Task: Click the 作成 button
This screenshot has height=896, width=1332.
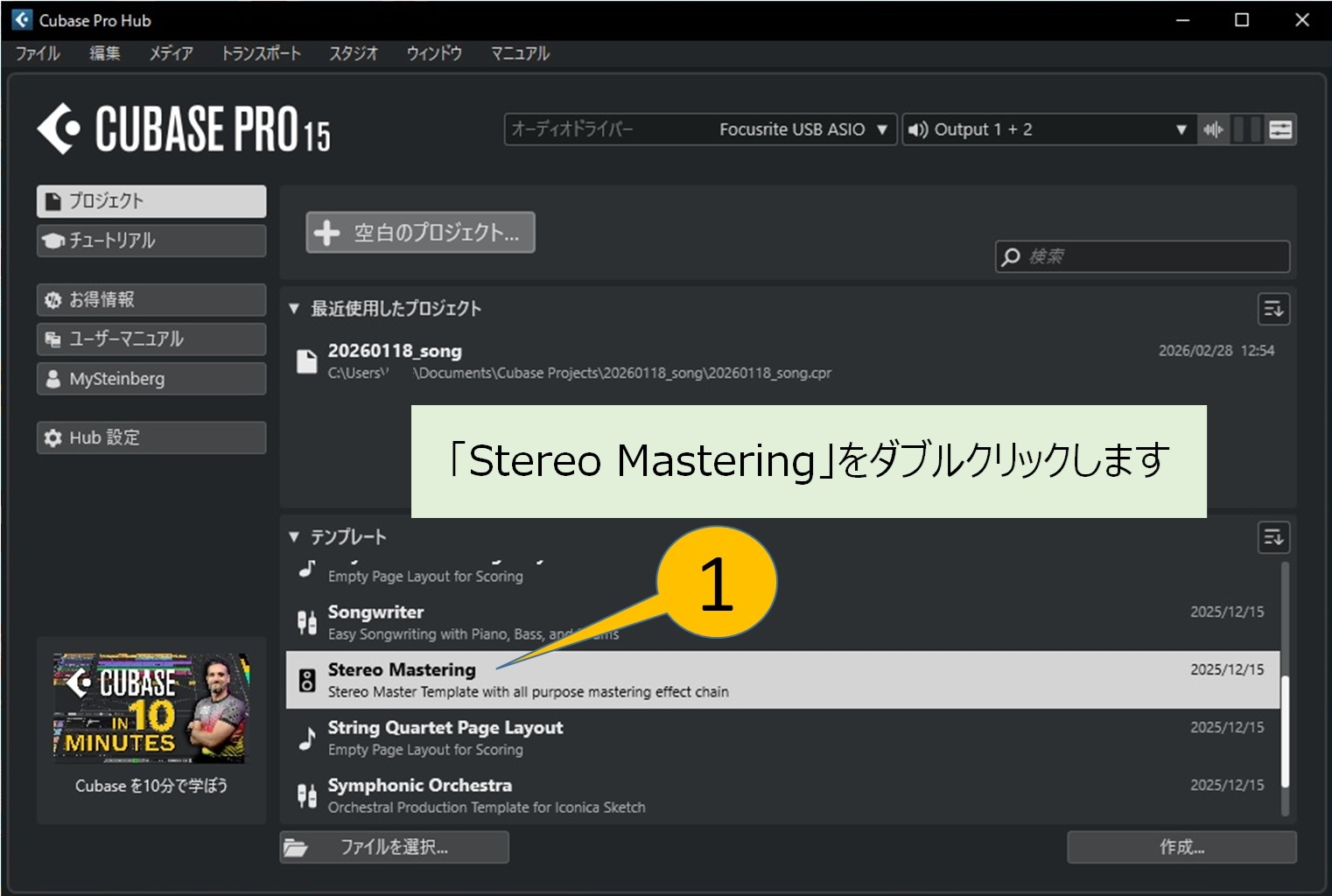Action: [1181, 846]
